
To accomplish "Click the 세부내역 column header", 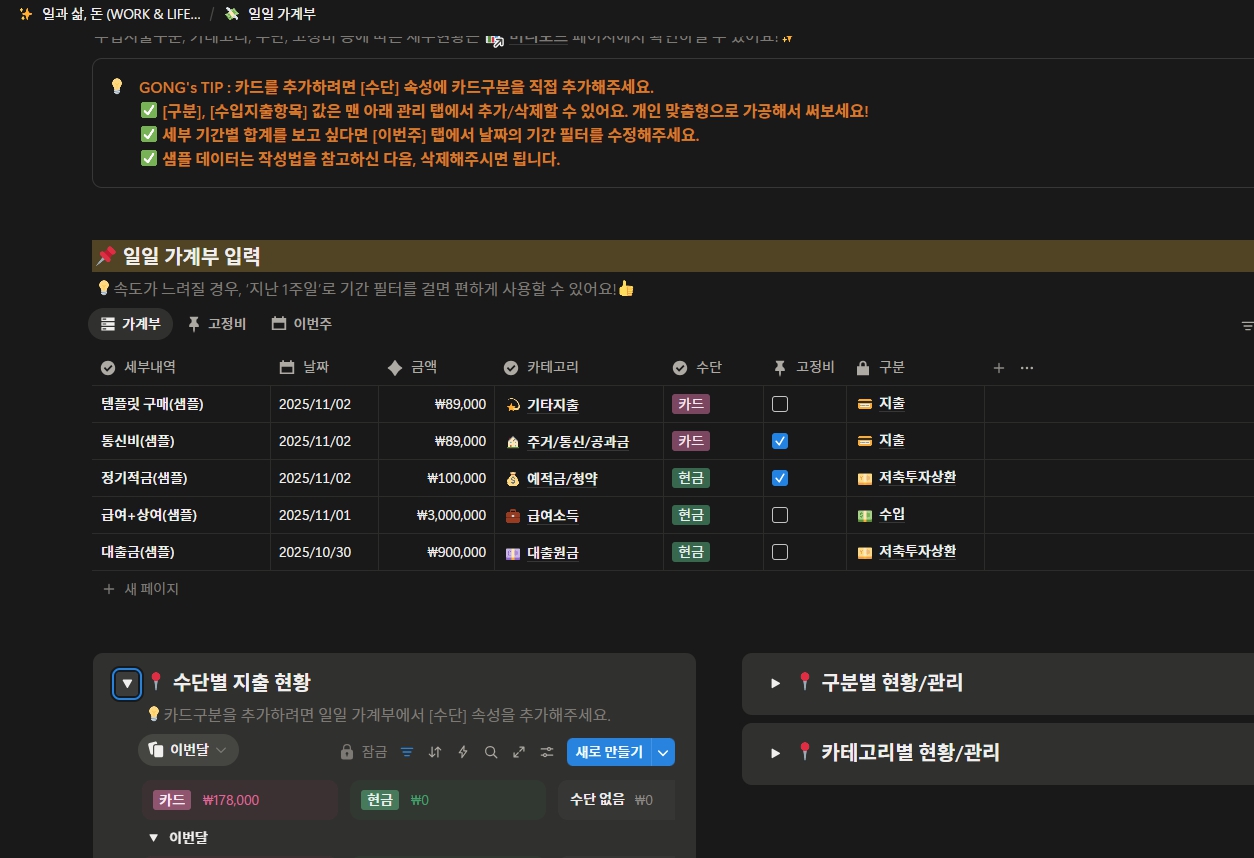I will click(180, 368).
